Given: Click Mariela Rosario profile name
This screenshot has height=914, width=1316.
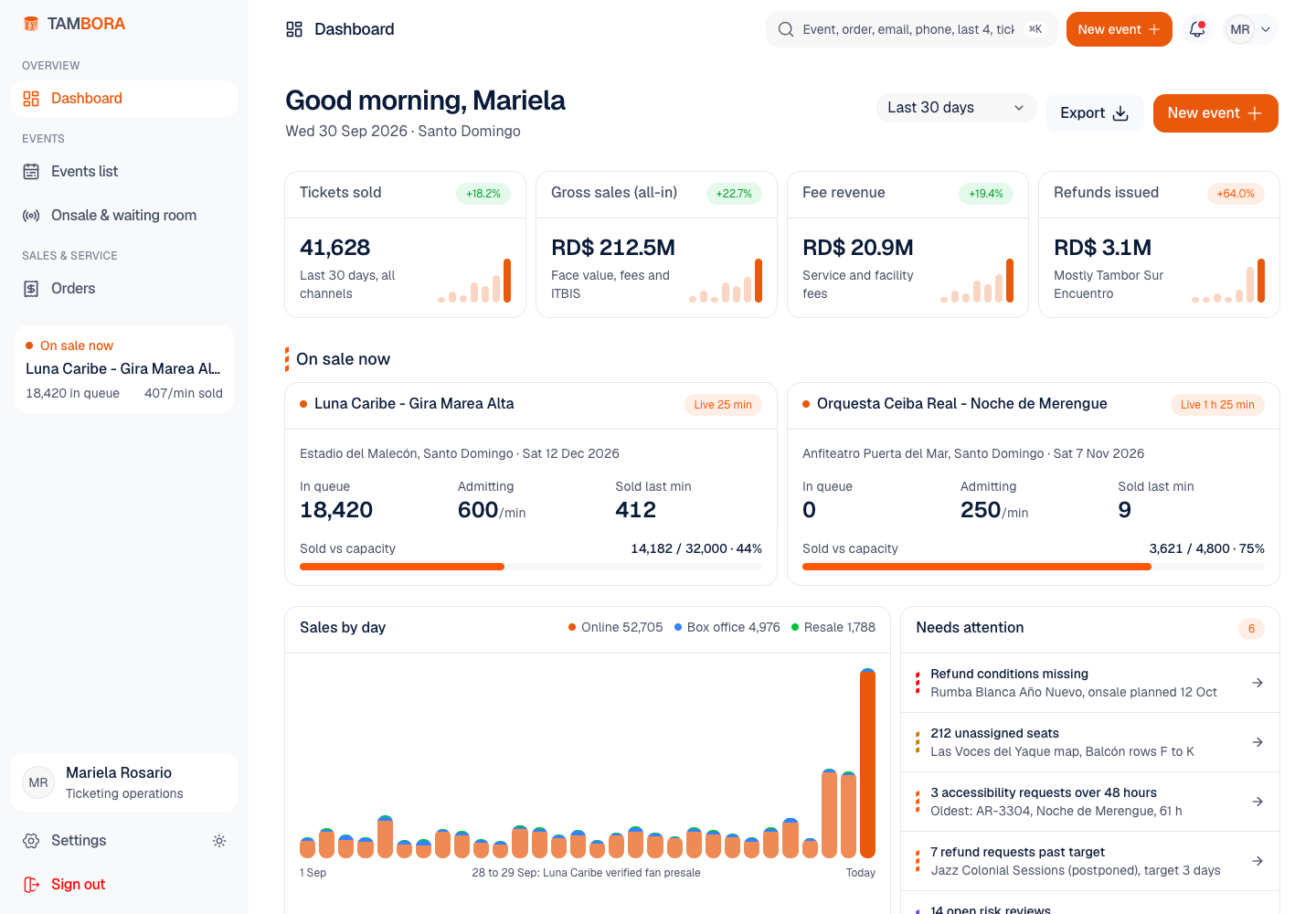Looking at the screenshot, I should pos(119,773).
